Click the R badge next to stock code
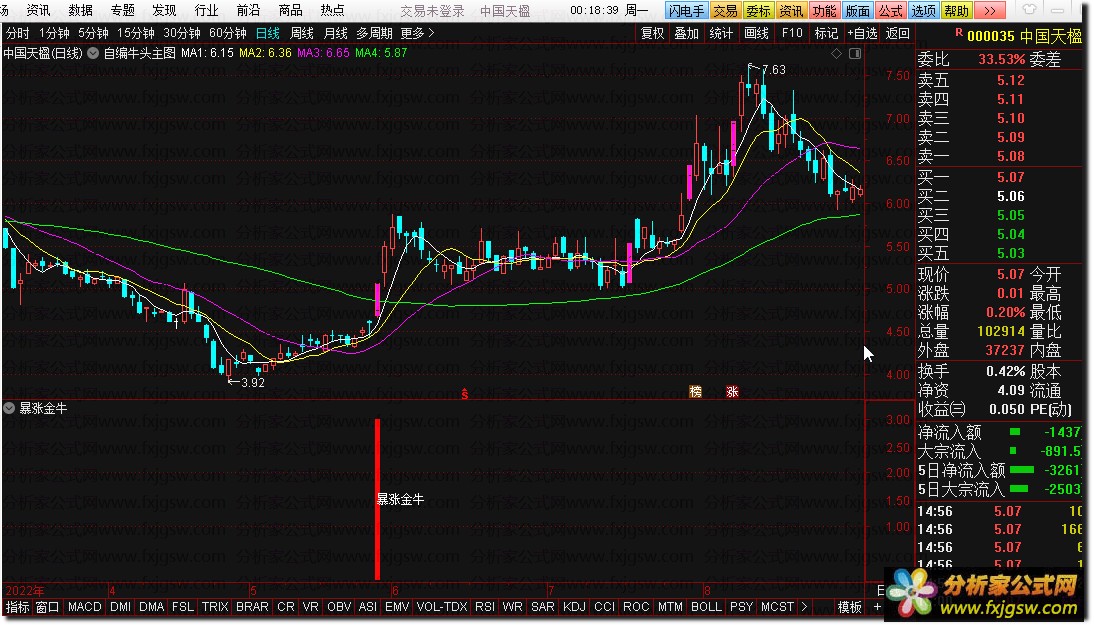 pos(959,33)
